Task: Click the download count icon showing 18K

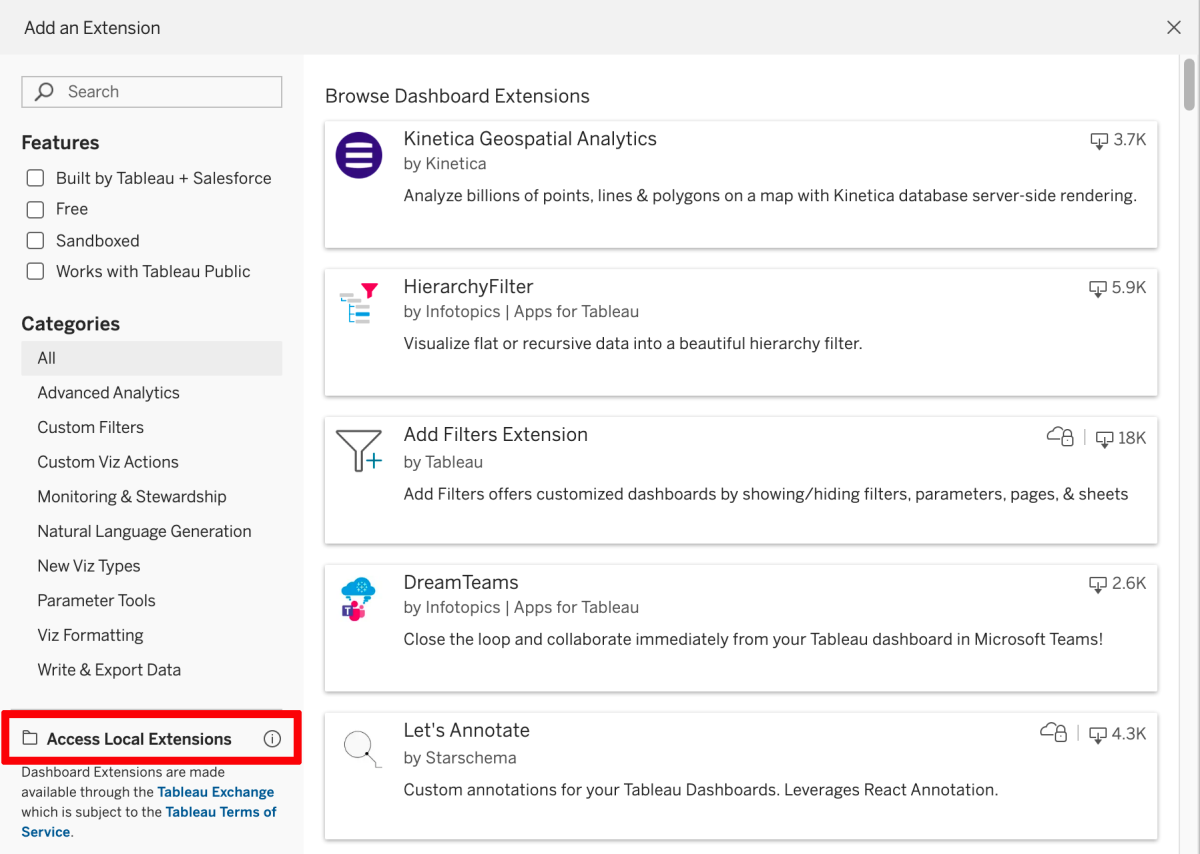Action: 1104,439
